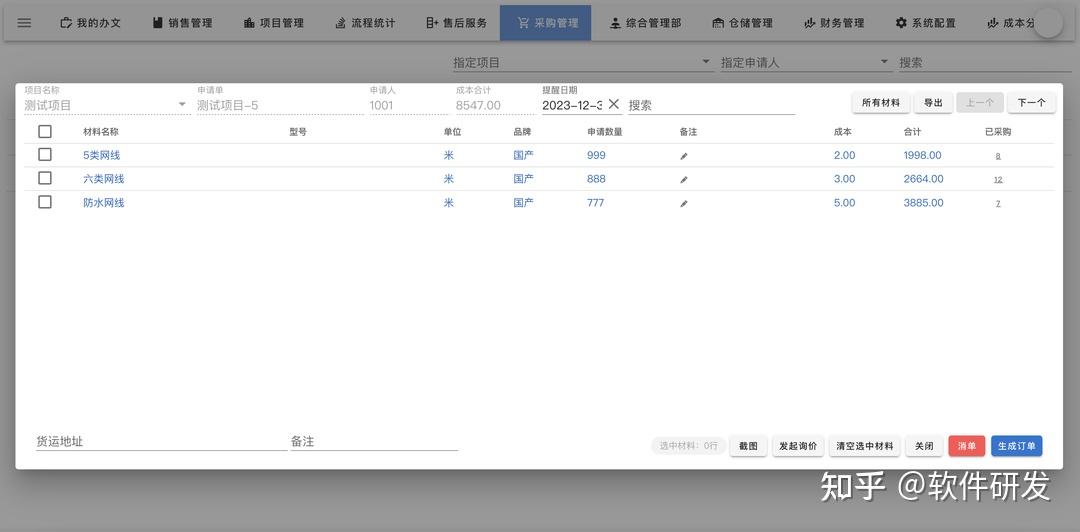Screen dimensions: 1080x532
Task: Click 申请数量 value 888
Action: pos(596,178)
